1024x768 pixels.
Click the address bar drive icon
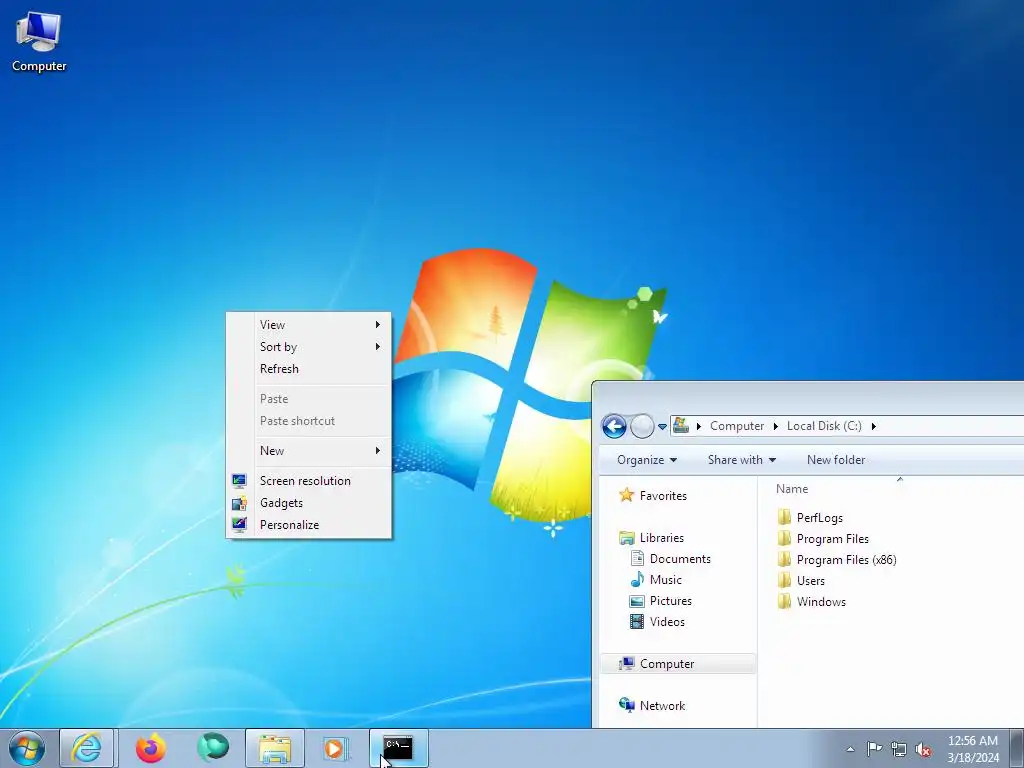680,426
